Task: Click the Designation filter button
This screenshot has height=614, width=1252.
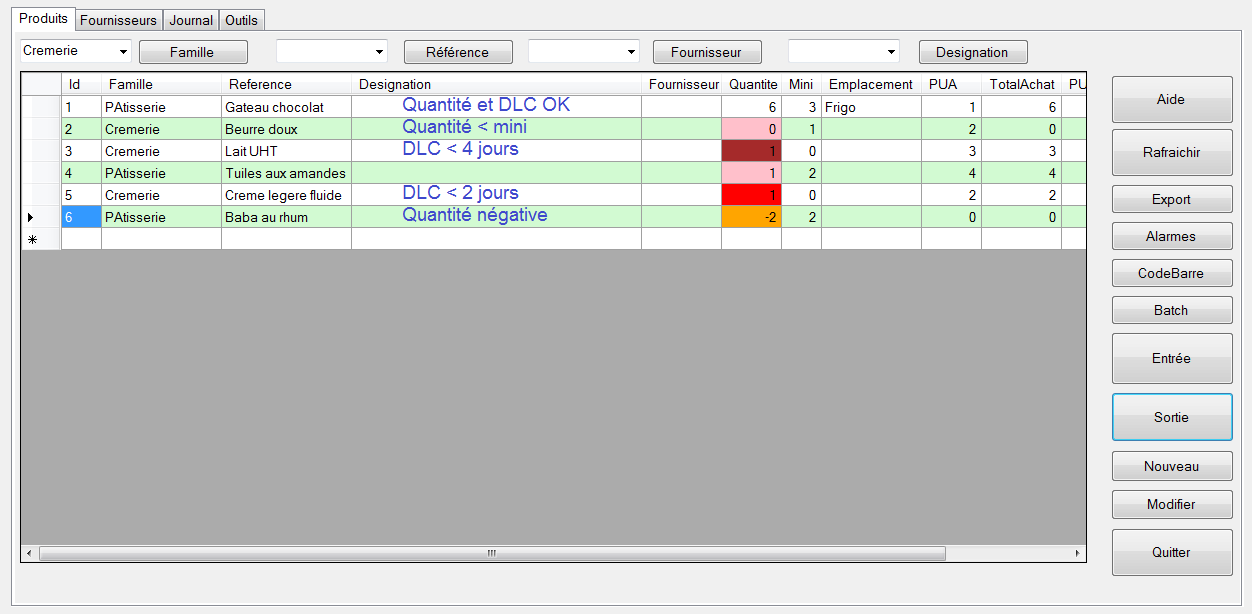Action: click(x=973, y=52)
